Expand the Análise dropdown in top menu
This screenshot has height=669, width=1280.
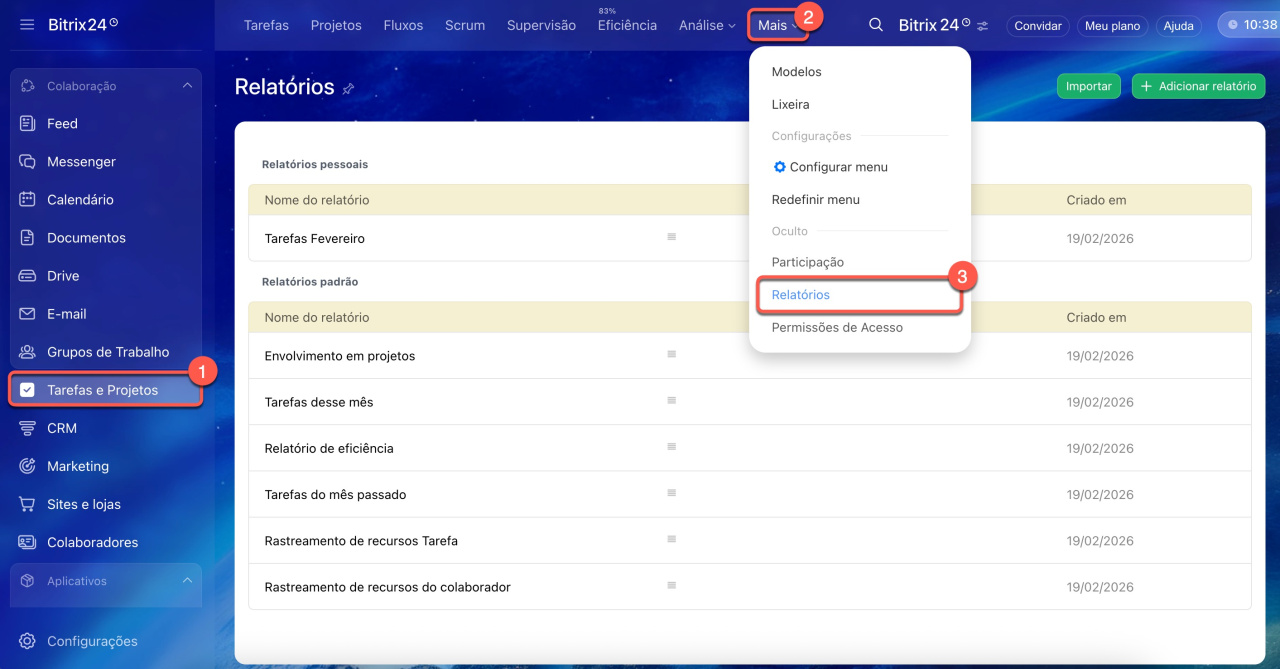(x=707, y=25)
